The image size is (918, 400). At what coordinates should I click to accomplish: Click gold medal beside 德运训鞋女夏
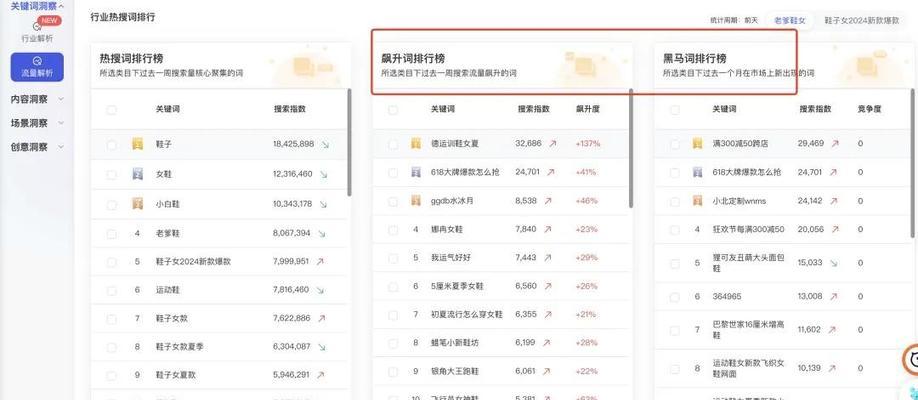pos(416,143)
